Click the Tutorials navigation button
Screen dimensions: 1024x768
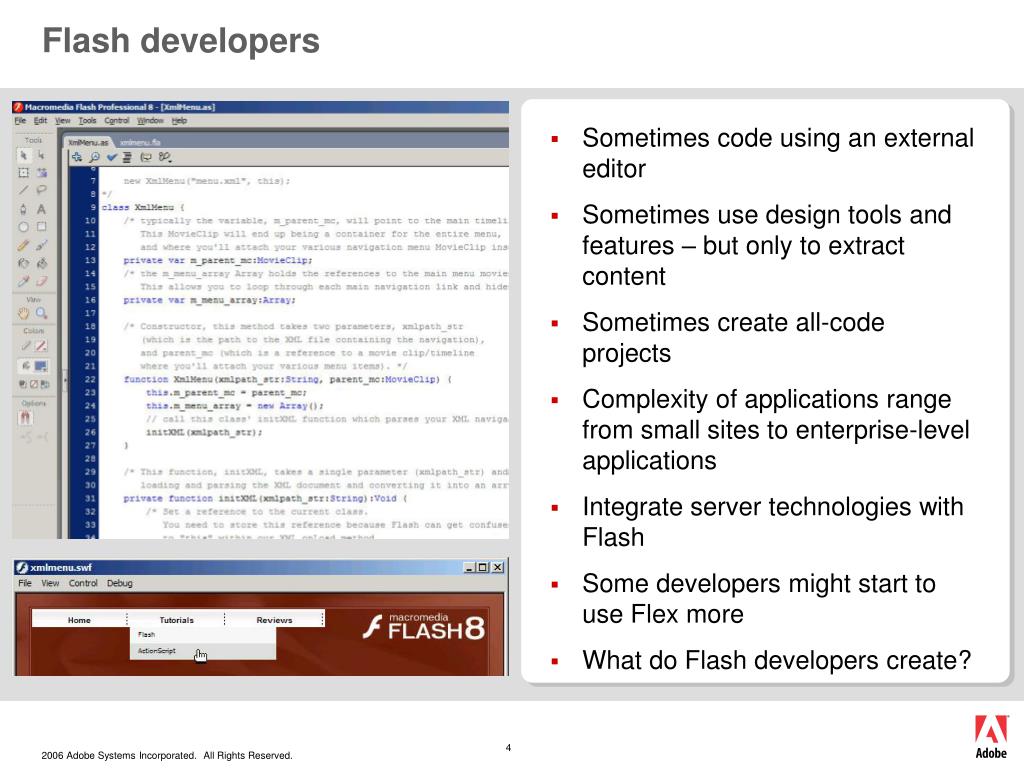click(x=176, y=620)
